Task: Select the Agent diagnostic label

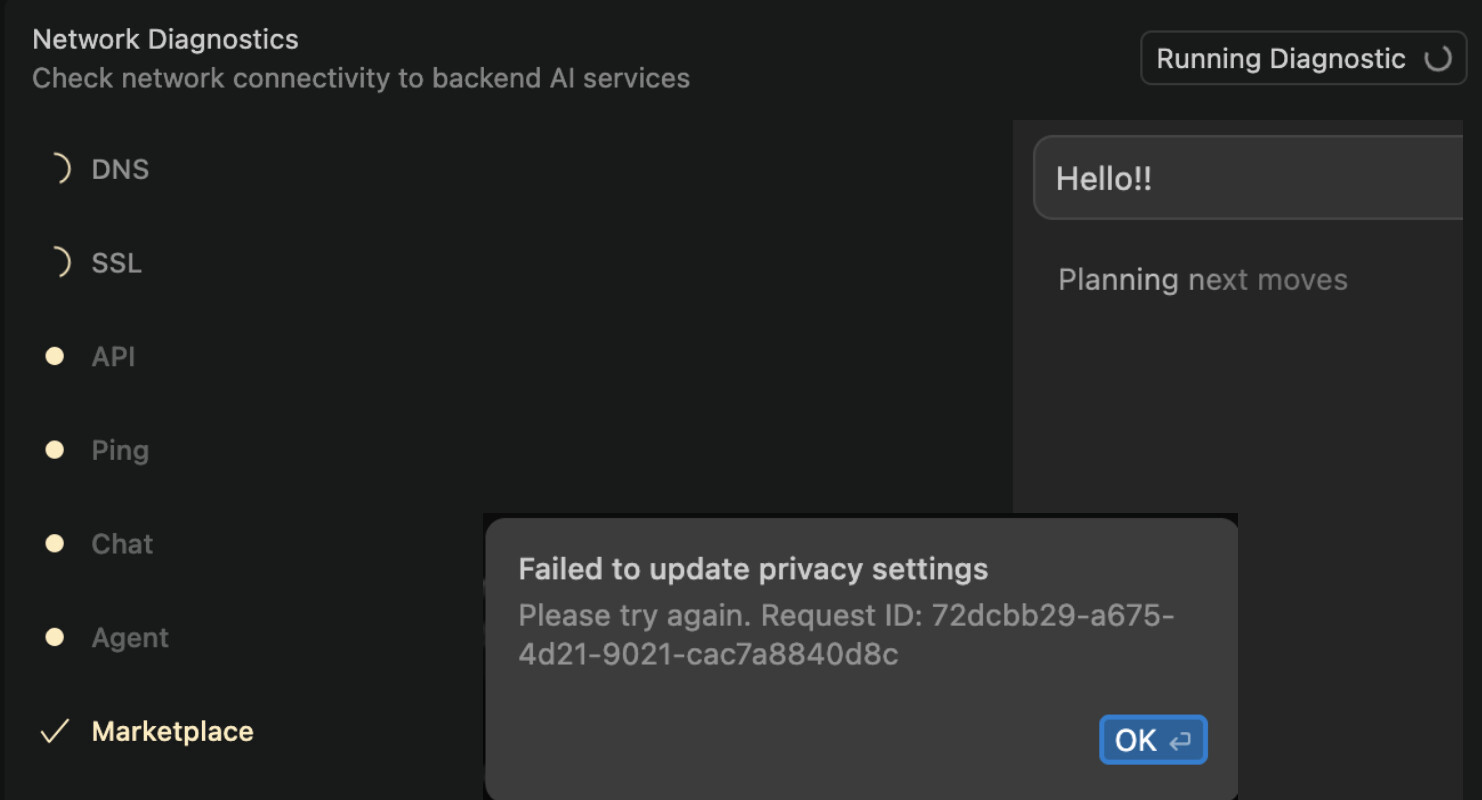Action: (130, 638)
